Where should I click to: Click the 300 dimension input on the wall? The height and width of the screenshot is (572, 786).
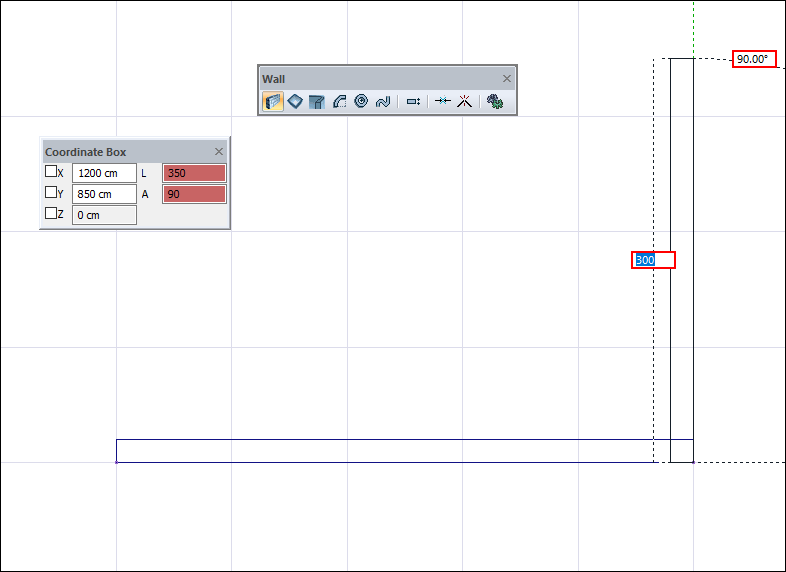point(654,260)
